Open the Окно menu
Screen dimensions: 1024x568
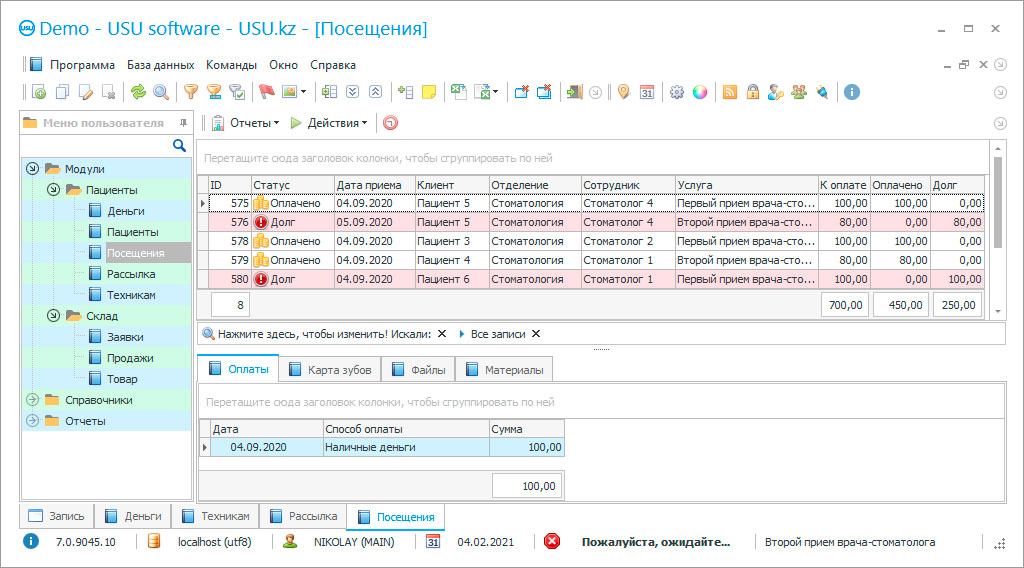(x=283, y=65)
